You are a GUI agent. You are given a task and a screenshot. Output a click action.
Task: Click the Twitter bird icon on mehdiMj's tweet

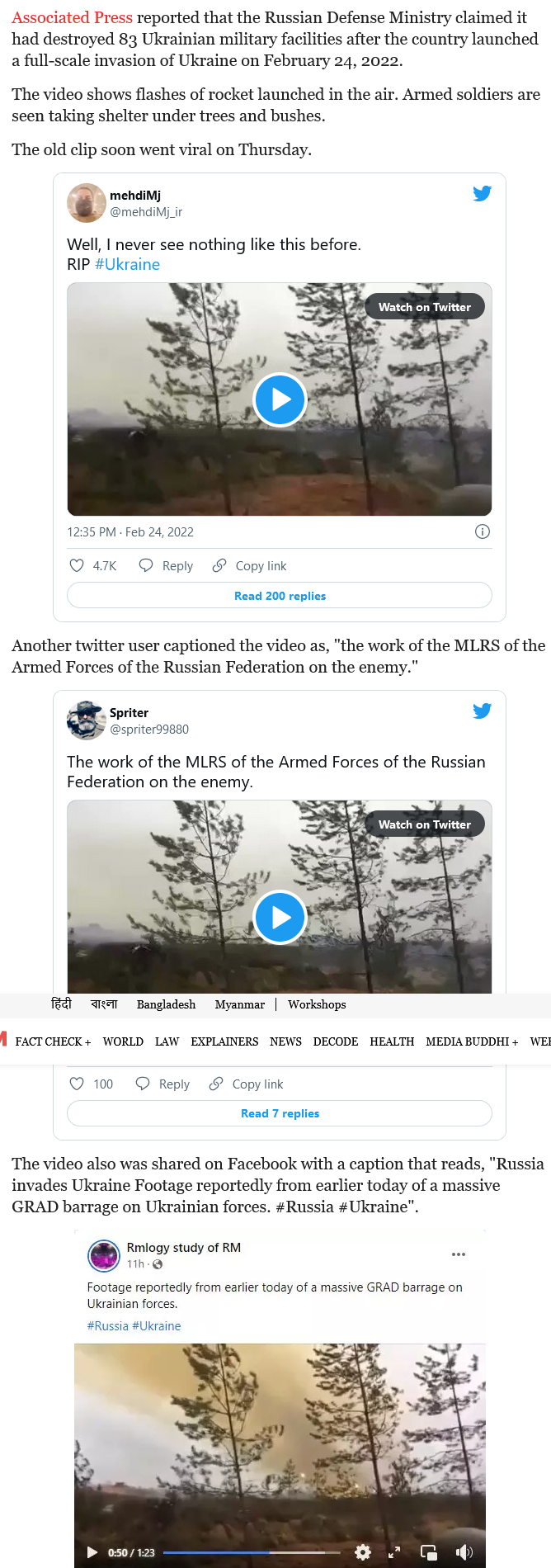tap(482, 193)
